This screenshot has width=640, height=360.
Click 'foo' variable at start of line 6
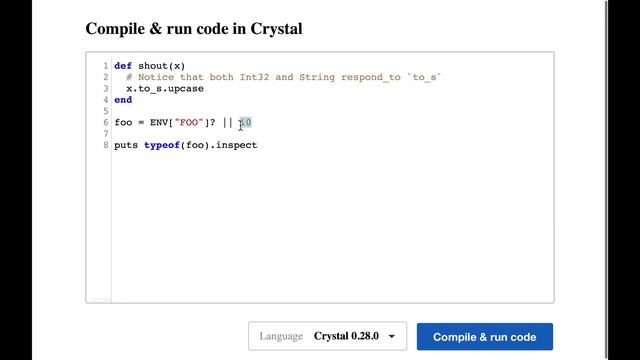(x=123, y=122)
